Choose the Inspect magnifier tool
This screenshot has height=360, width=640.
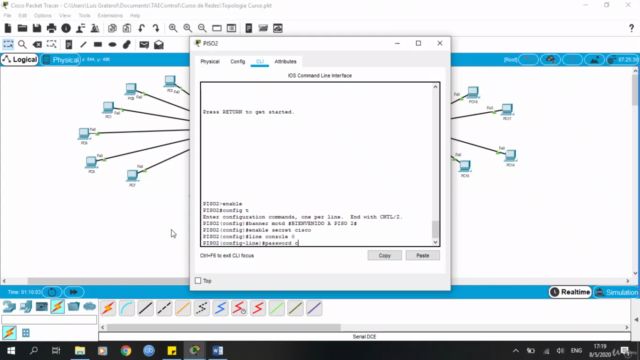click(x=22, y=44)
